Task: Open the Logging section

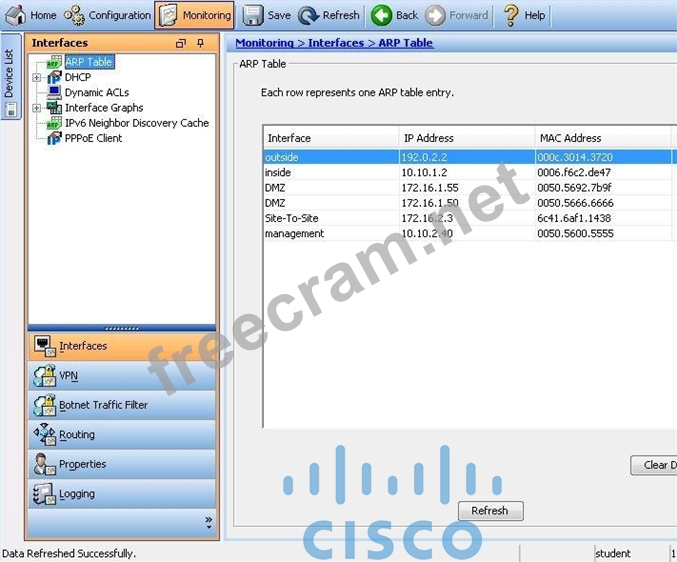Action: click(76, 494)
